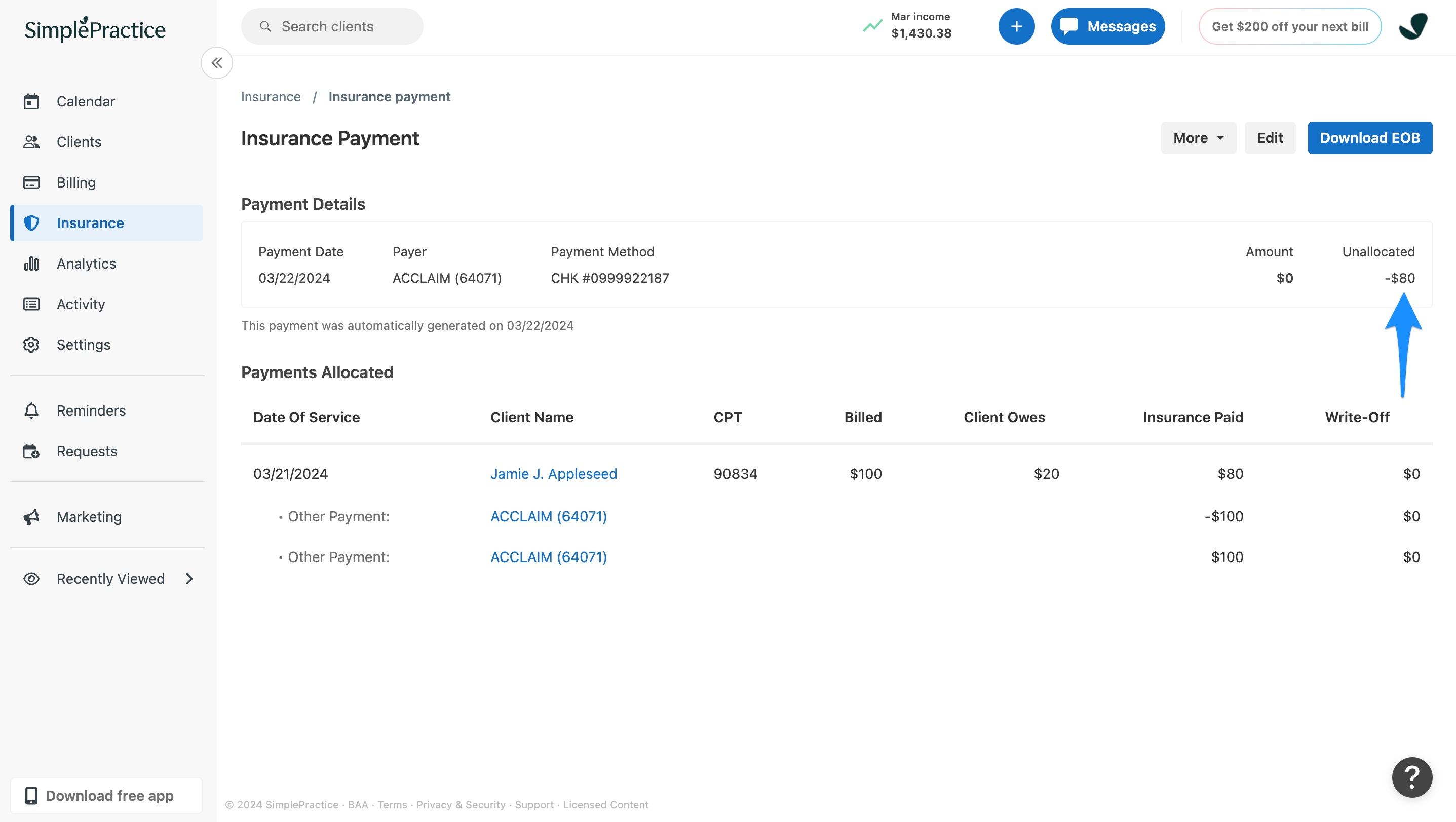Click the Write-Off column header

pyautogui.click(x=1357, y=417)
